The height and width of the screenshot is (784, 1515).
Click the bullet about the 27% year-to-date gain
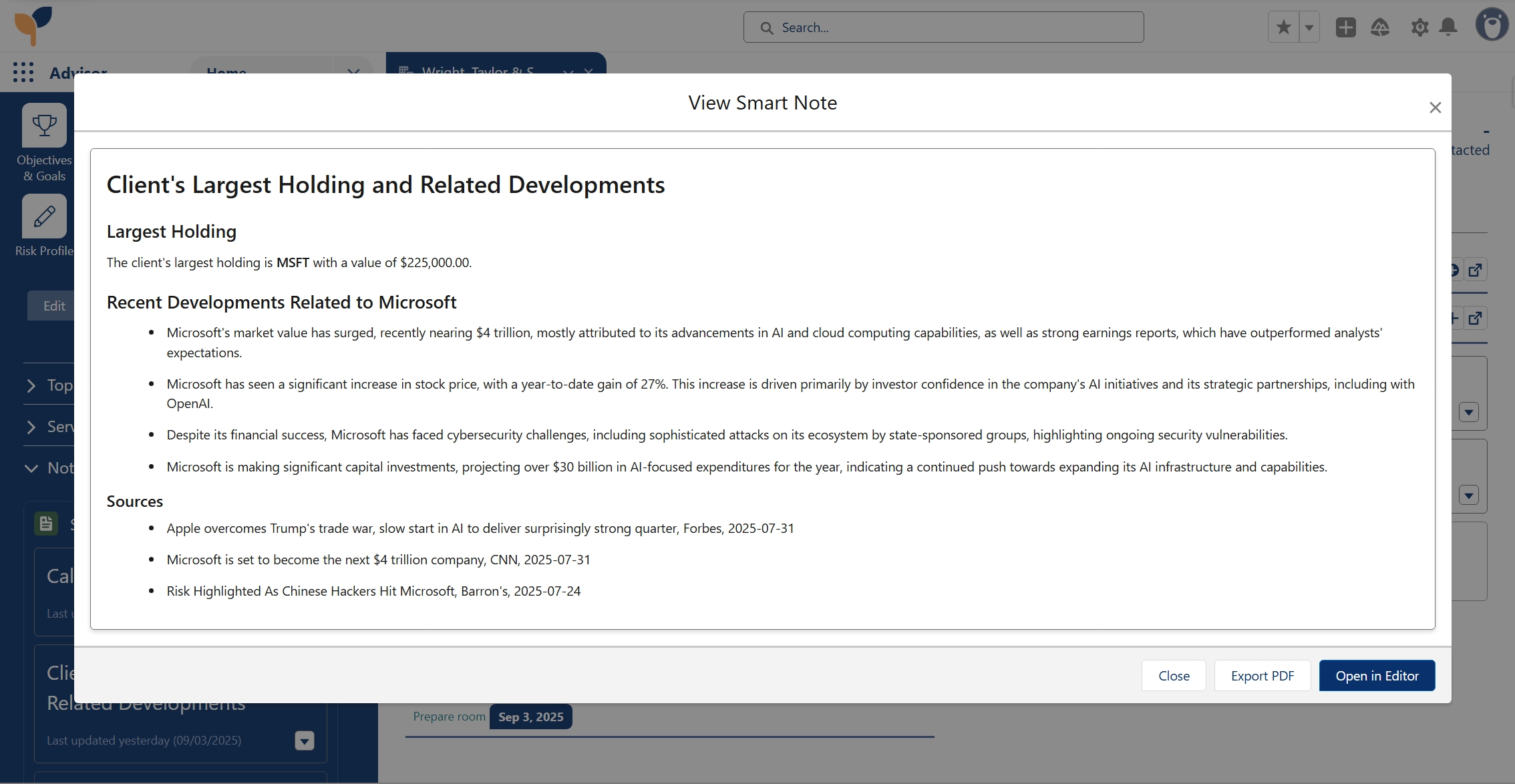coord(790,394)
